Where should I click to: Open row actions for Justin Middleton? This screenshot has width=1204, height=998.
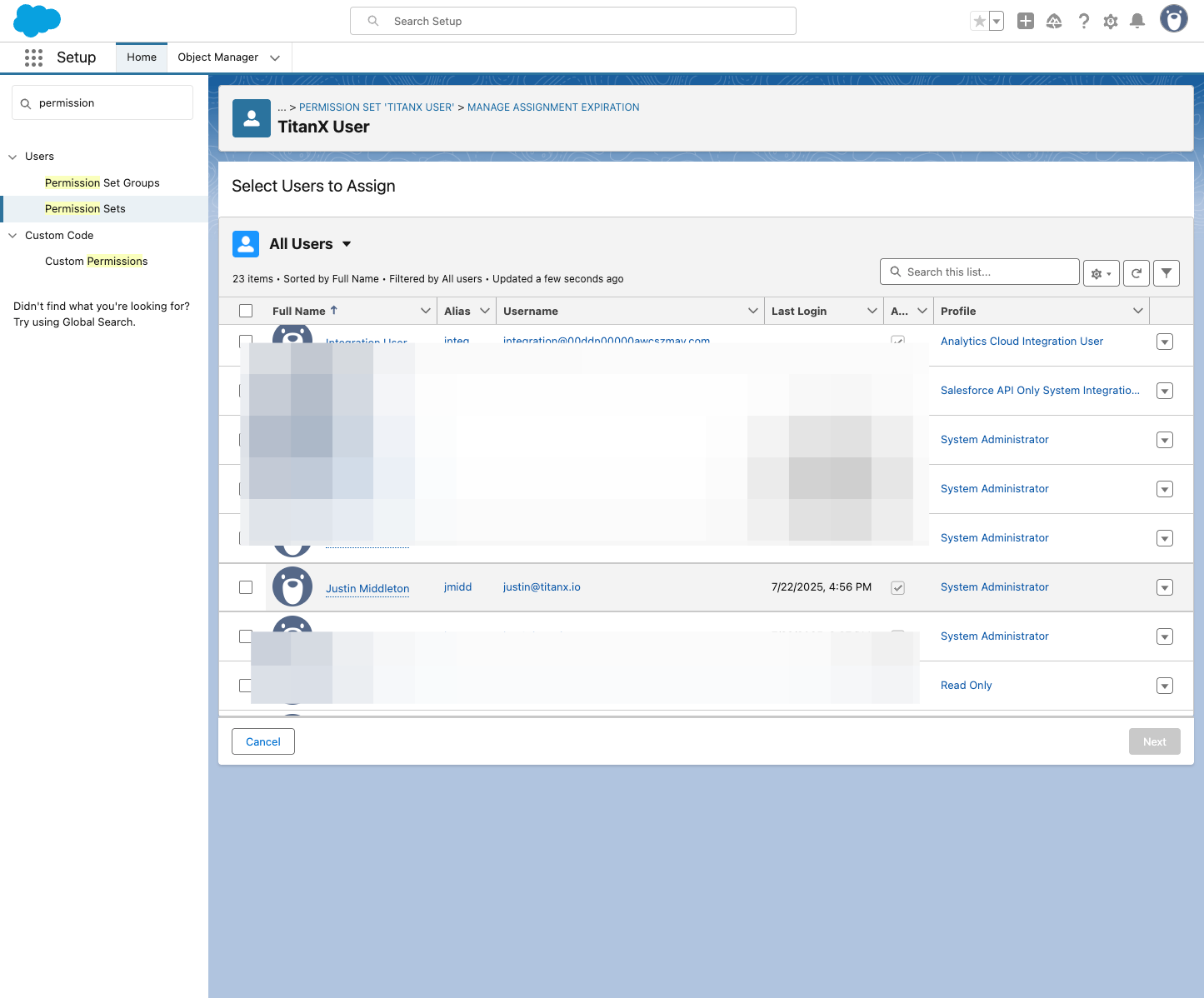(1165, 588)
